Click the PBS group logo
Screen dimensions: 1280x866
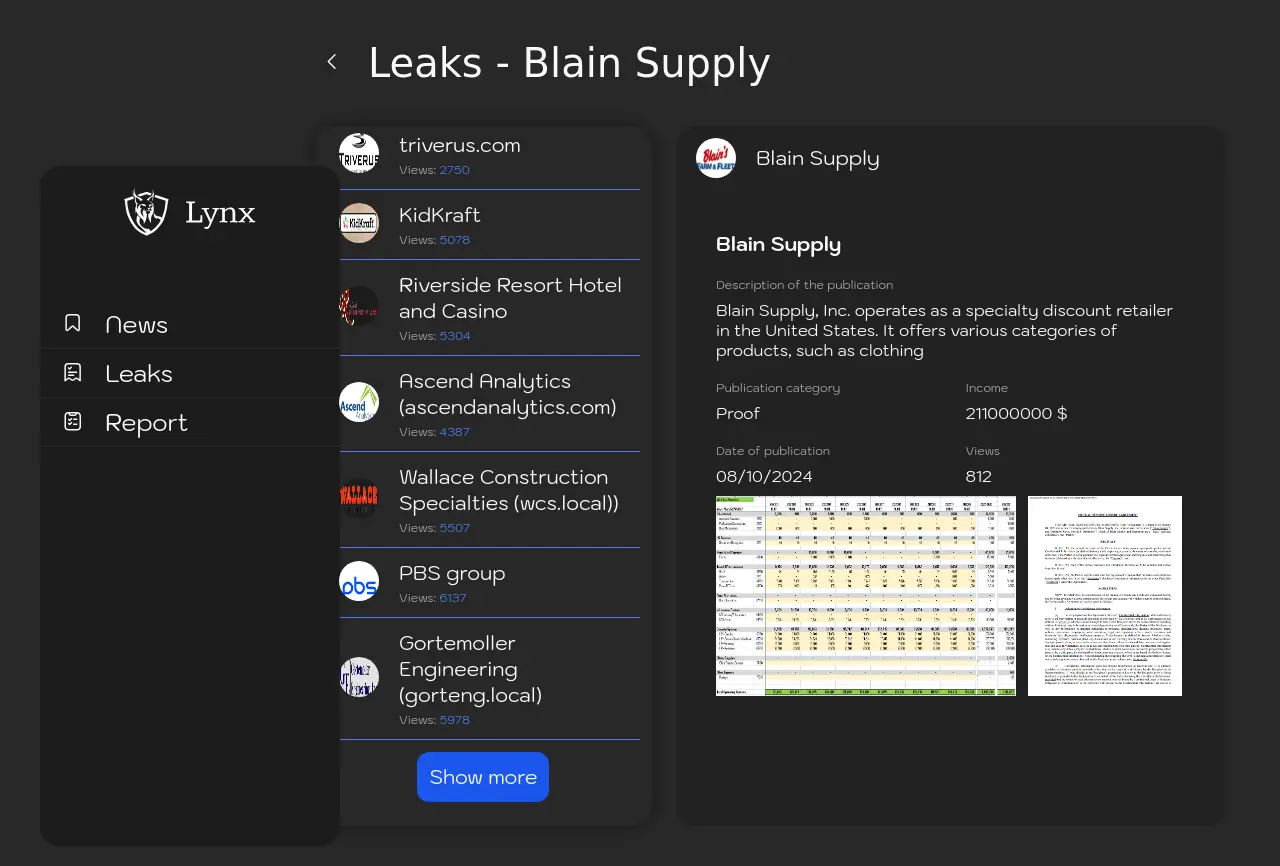tap(359, 582)
